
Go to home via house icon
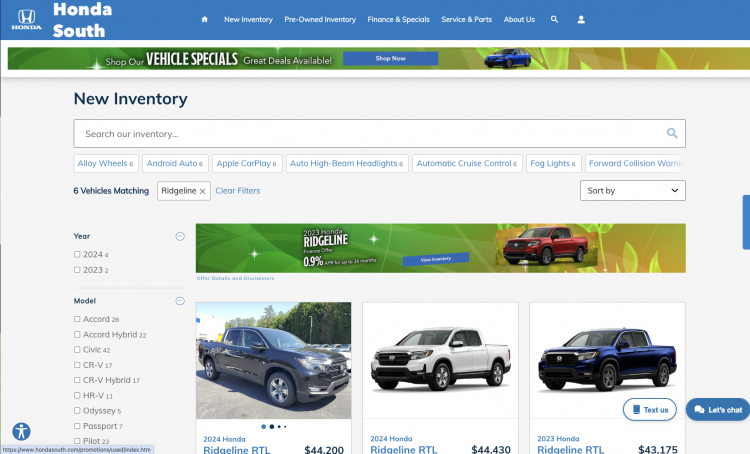(205, 20)
